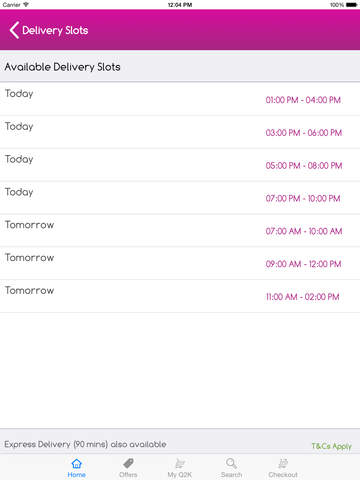
Task: Open the T&Cs Apply link
Action: 331,446
